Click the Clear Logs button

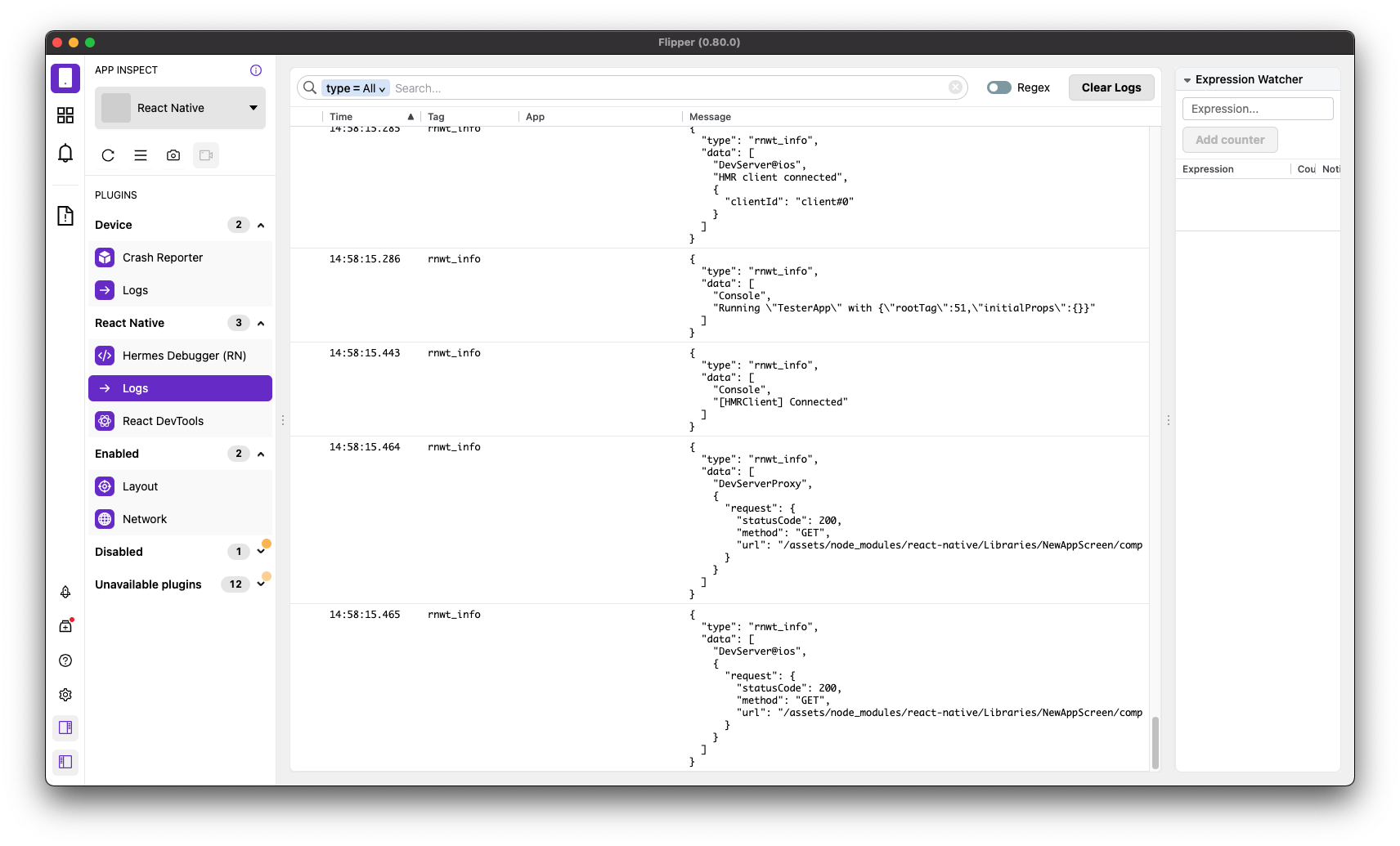coord(1111,87)
